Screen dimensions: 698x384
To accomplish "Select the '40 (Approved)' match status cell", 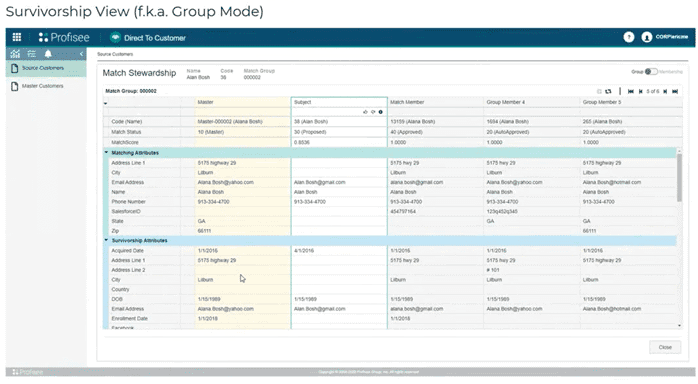I will coord(435,132).
